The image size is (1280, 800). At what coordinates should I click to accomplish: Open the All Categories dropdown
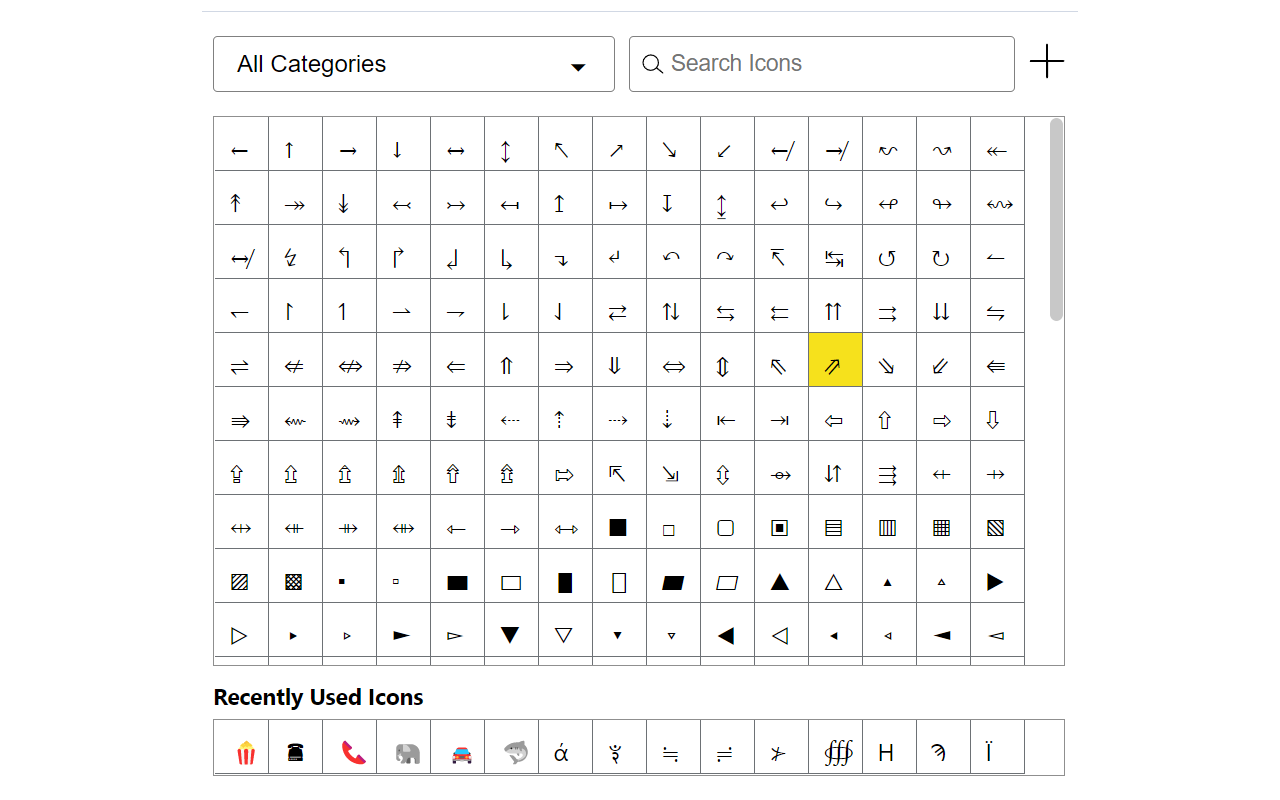click(x=413, y=64)
